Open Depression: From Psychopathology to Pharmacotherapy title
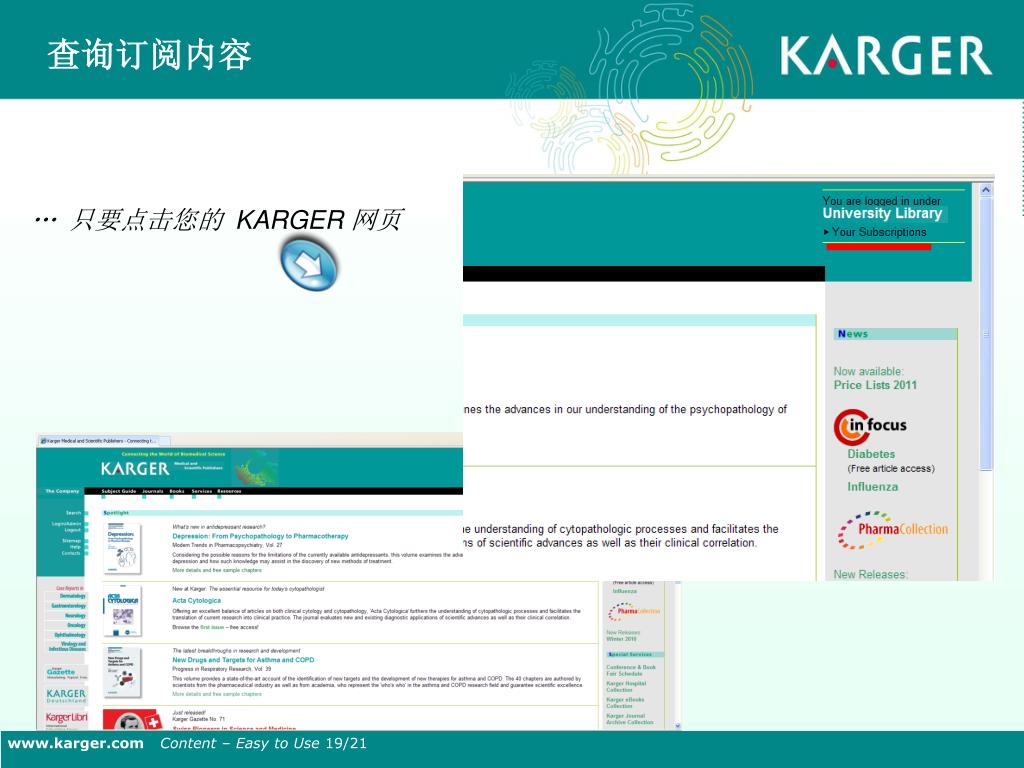The width and height of the screenshot is (1024, 768). (x=260, y=536)
